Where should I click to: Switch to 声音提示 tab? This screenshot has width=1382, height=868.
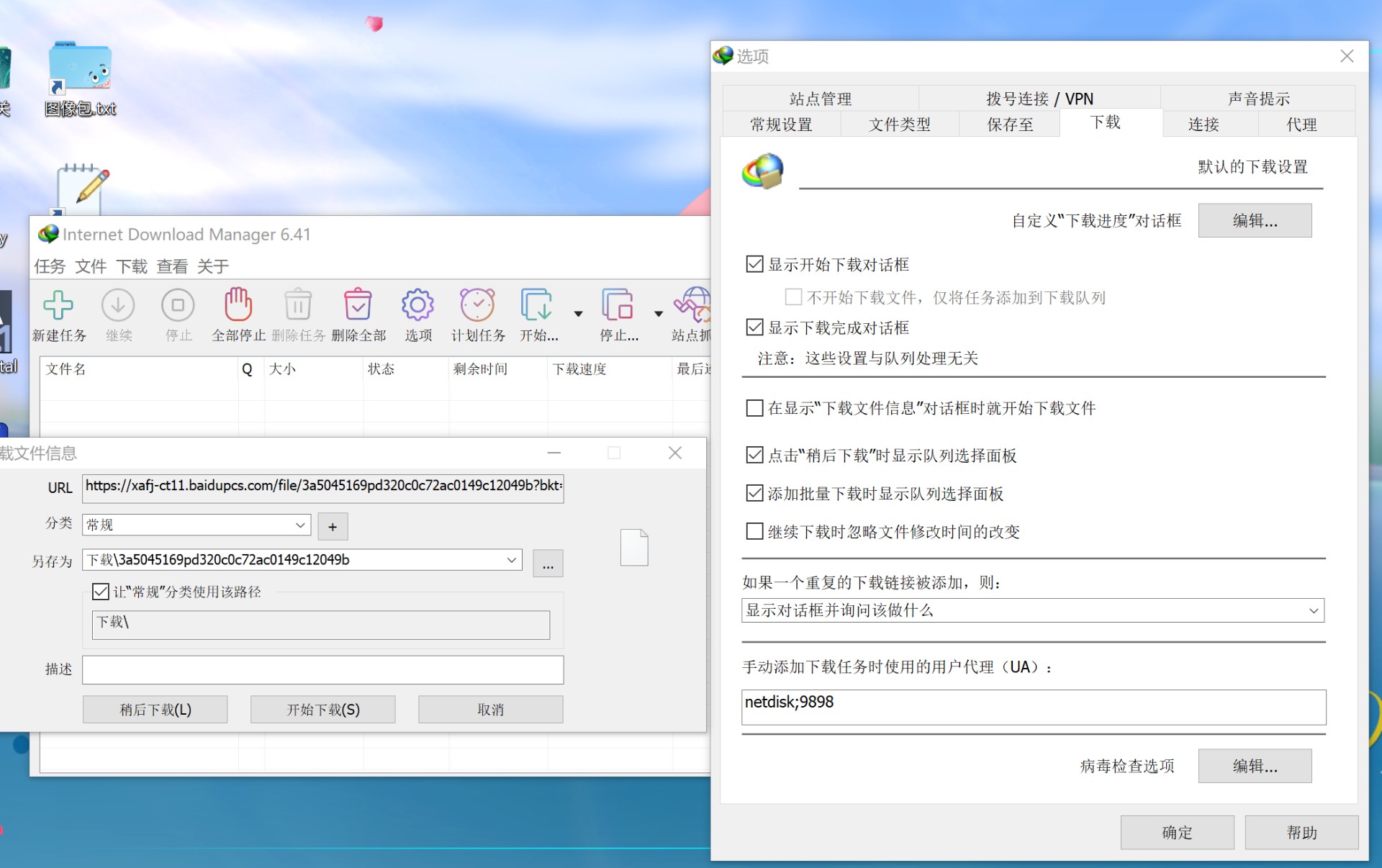(1258, 99)
